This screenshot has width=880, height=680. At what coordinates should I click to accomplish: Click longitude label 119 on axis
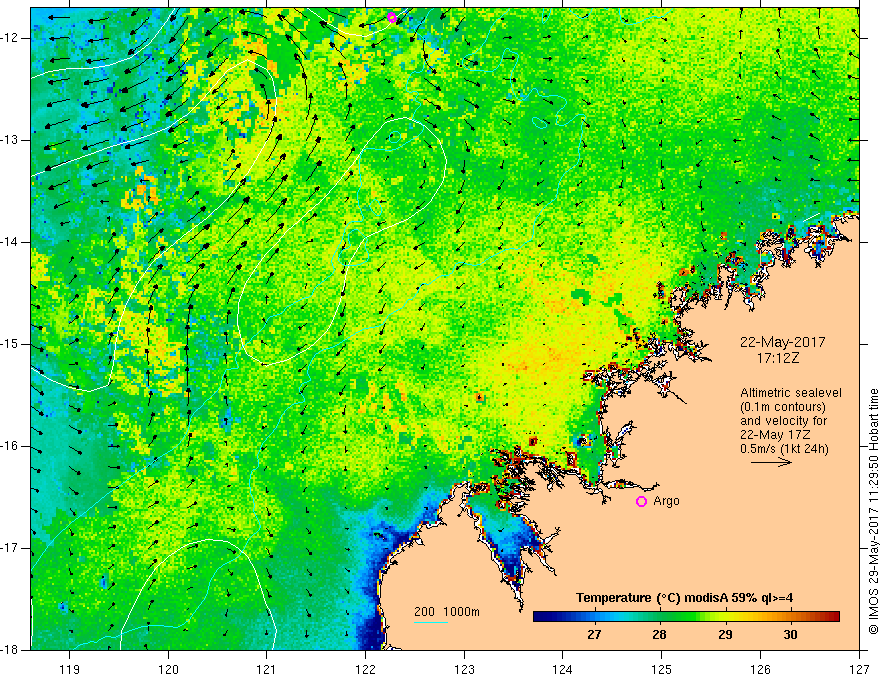(70, 669)
